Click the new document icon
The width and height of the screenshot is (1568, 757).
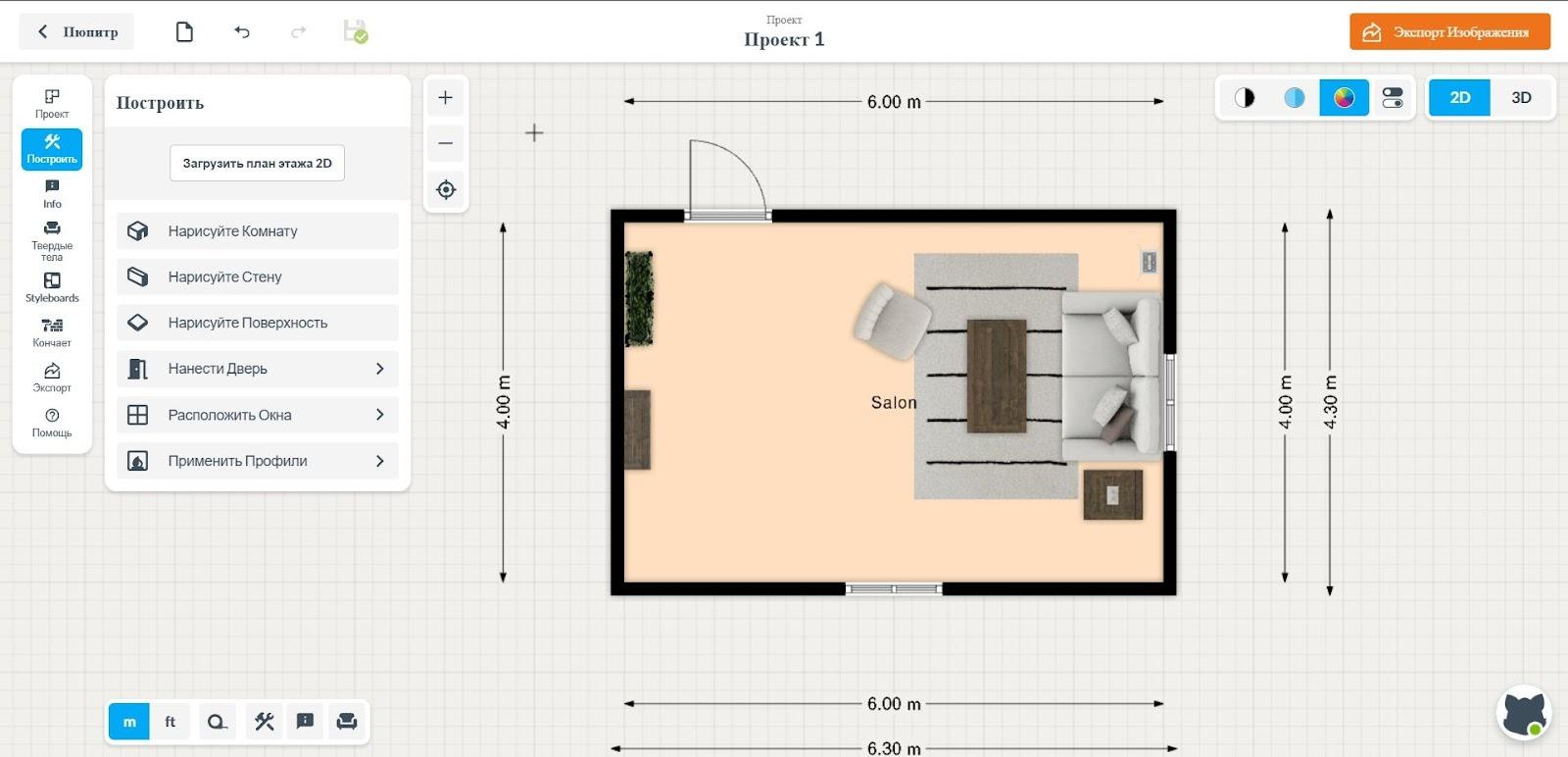(x=184, y=32)
